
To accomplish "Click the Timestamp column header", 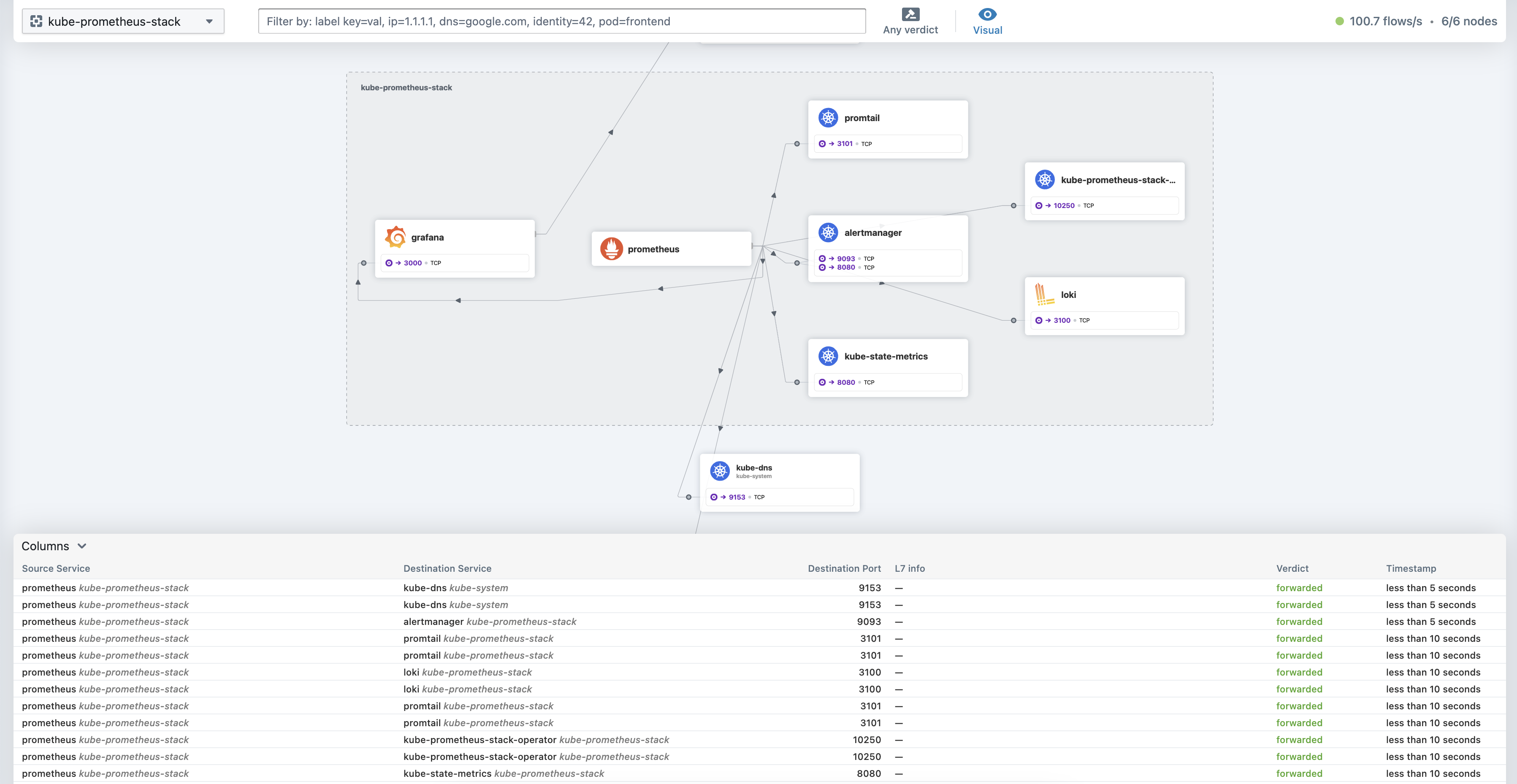I will pos(1411,568).
